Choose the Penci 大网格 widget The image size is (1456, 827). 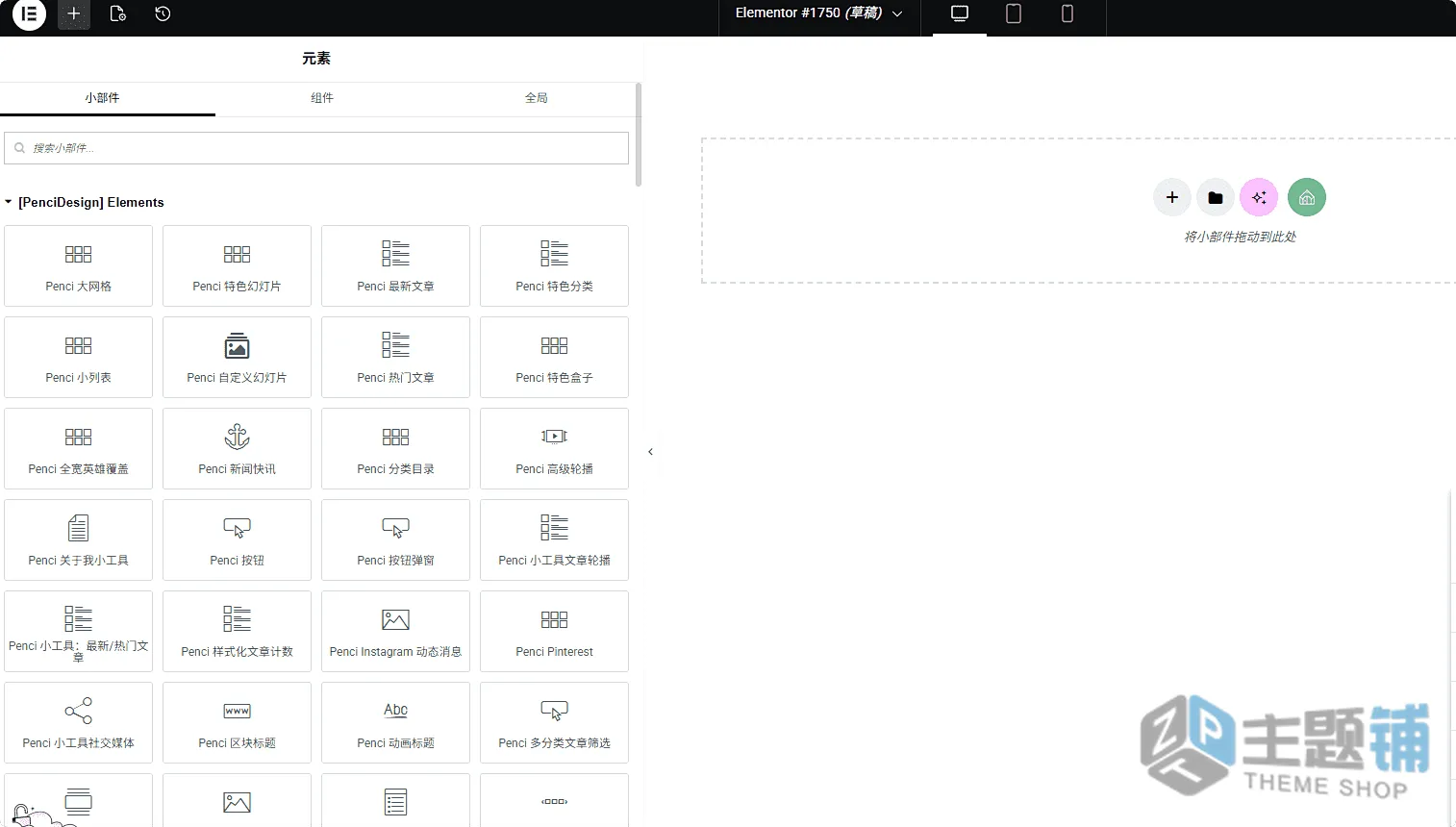79,266
